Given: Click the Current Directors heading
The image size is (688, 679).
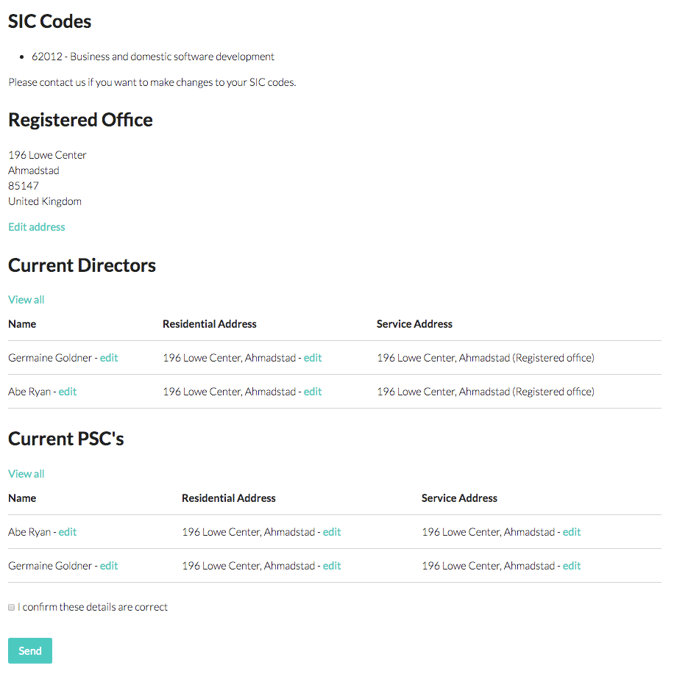Looking at the screenshot, I should coord(82,266).
